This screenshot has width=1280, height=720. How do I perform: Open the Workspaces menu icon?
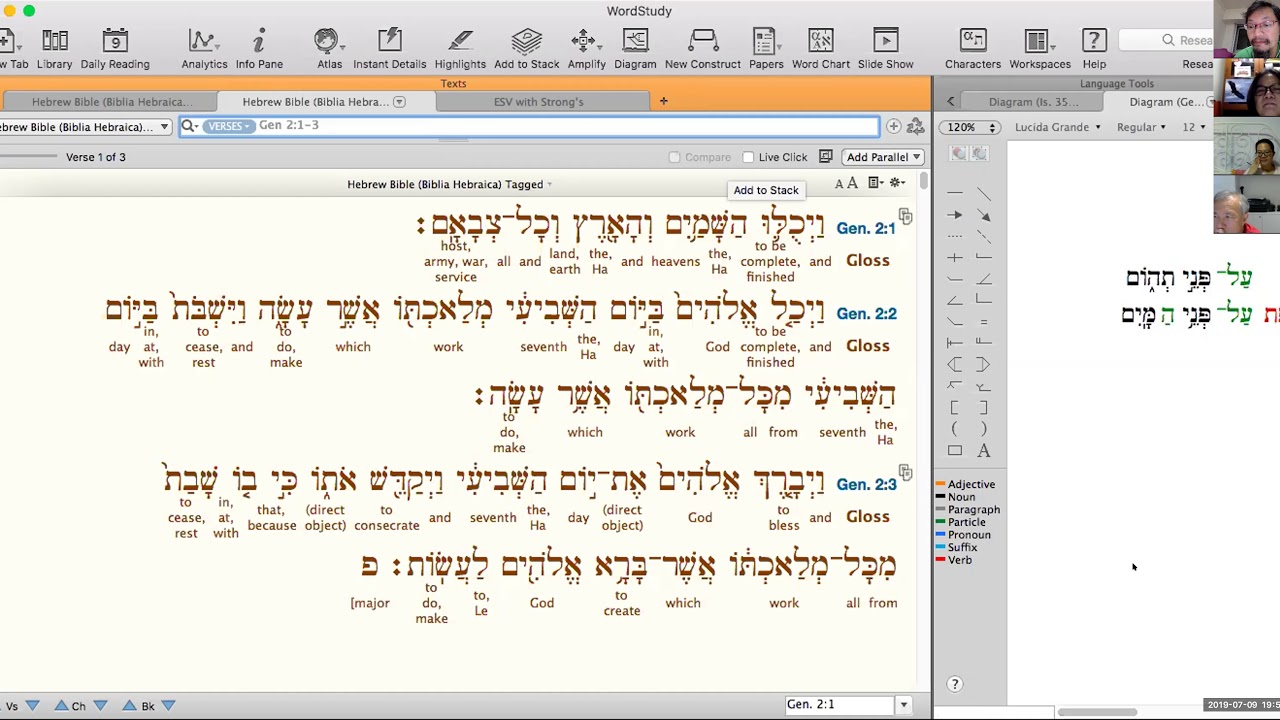(x=1040, y=48)
